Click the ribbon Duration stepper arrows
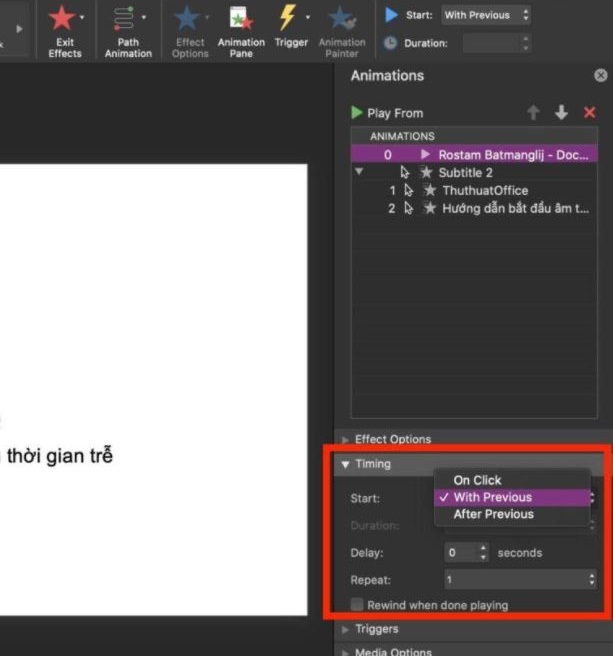The height and width of the screenshot is (656, 613). pyautogui.click(x=526, y=43)
